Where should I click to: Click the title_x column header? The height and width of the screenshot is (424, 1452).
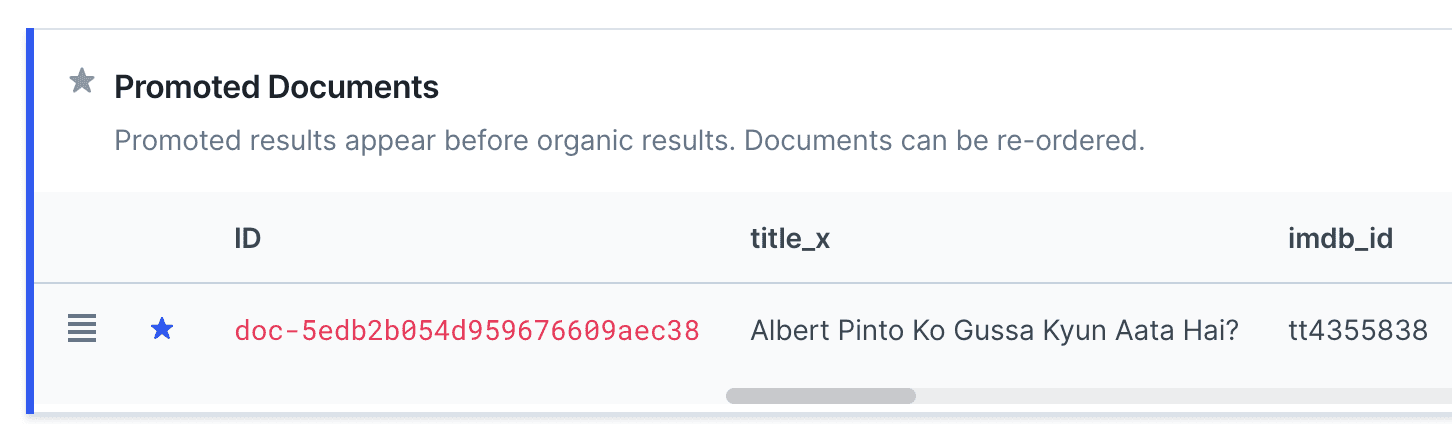pyautogui.click(x=790, y=238)
